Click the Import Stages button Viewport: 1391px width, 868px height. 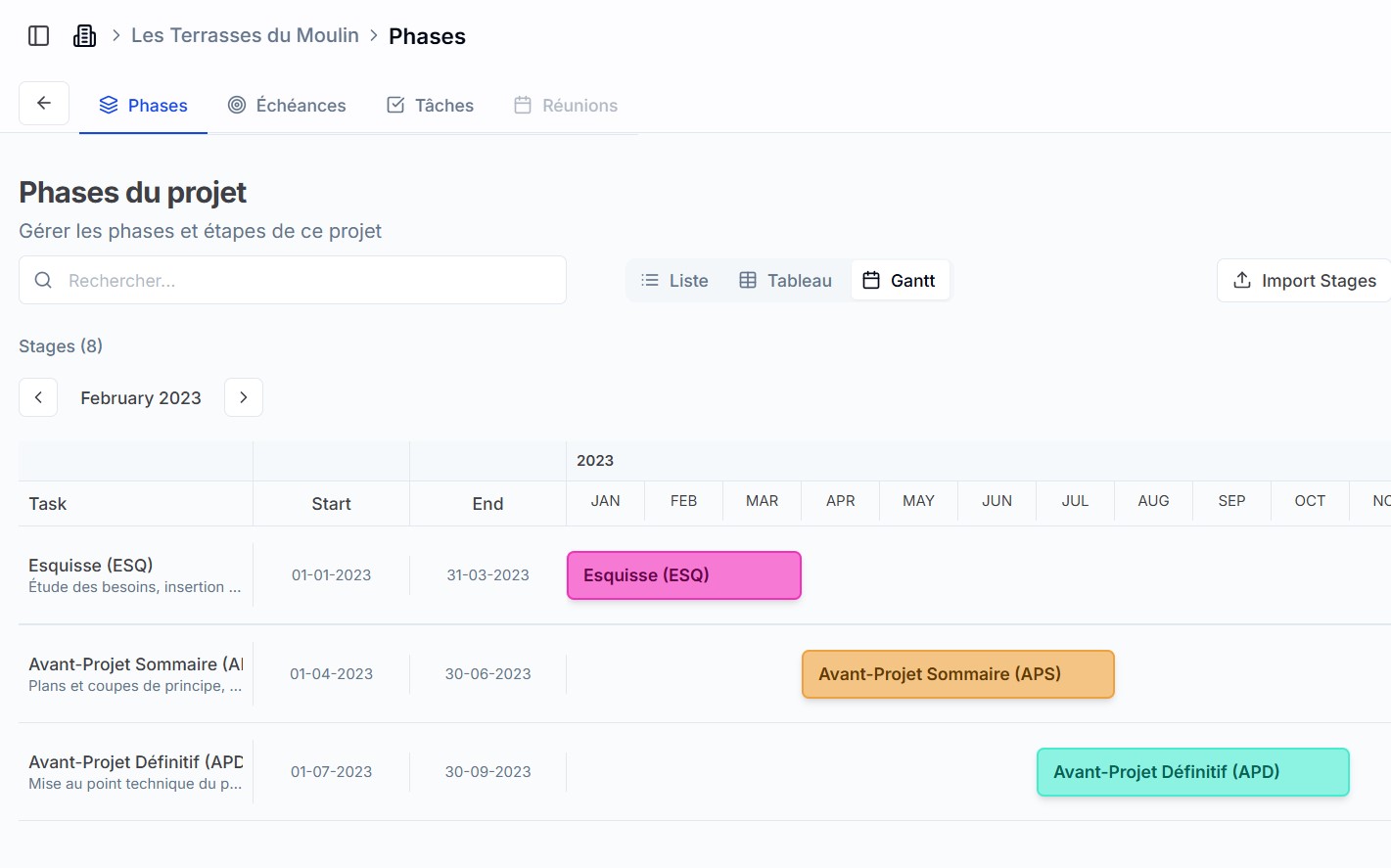click(x=1305, y=281)
